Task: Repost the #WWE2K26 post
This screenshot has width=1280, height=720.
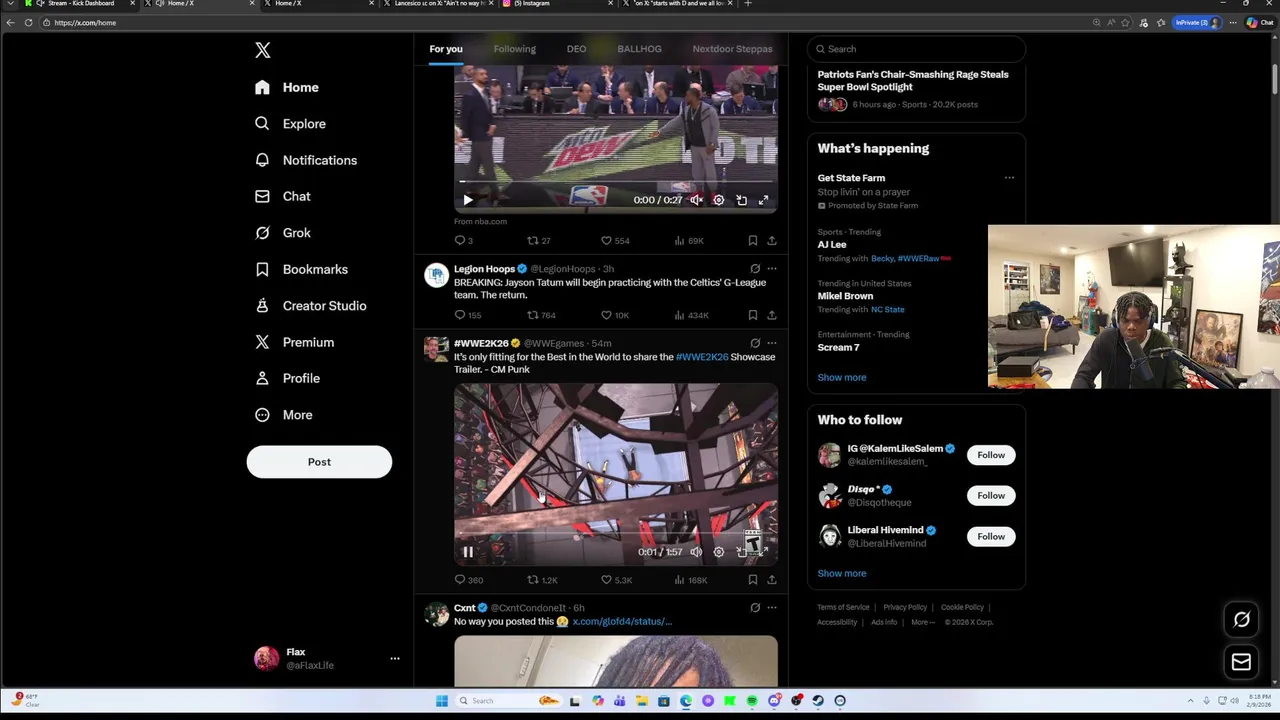Action: 542,580
